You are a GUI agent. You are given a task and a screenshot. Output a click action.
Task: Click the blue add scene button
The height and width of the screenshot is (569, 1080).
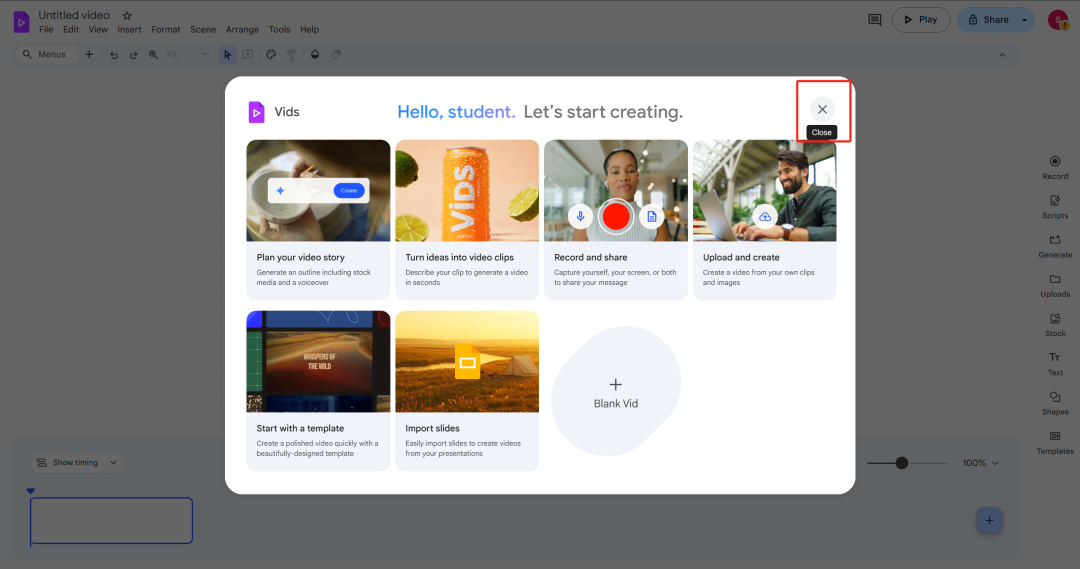pyautogui.click(x=989, y=521)
